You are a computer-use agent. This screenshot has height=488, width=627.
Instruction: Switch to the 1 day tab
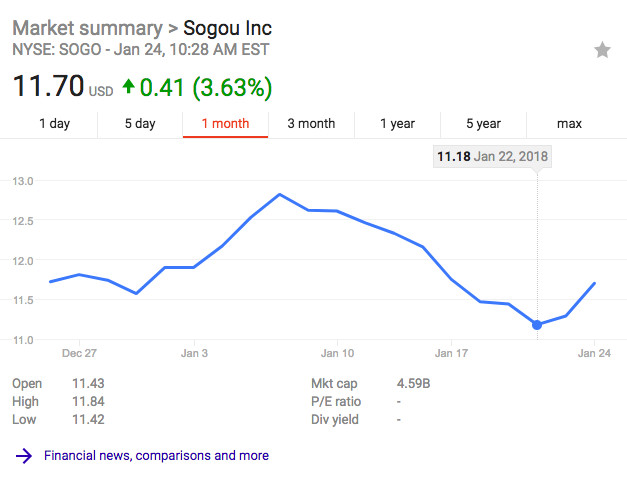tap(54, 124)
